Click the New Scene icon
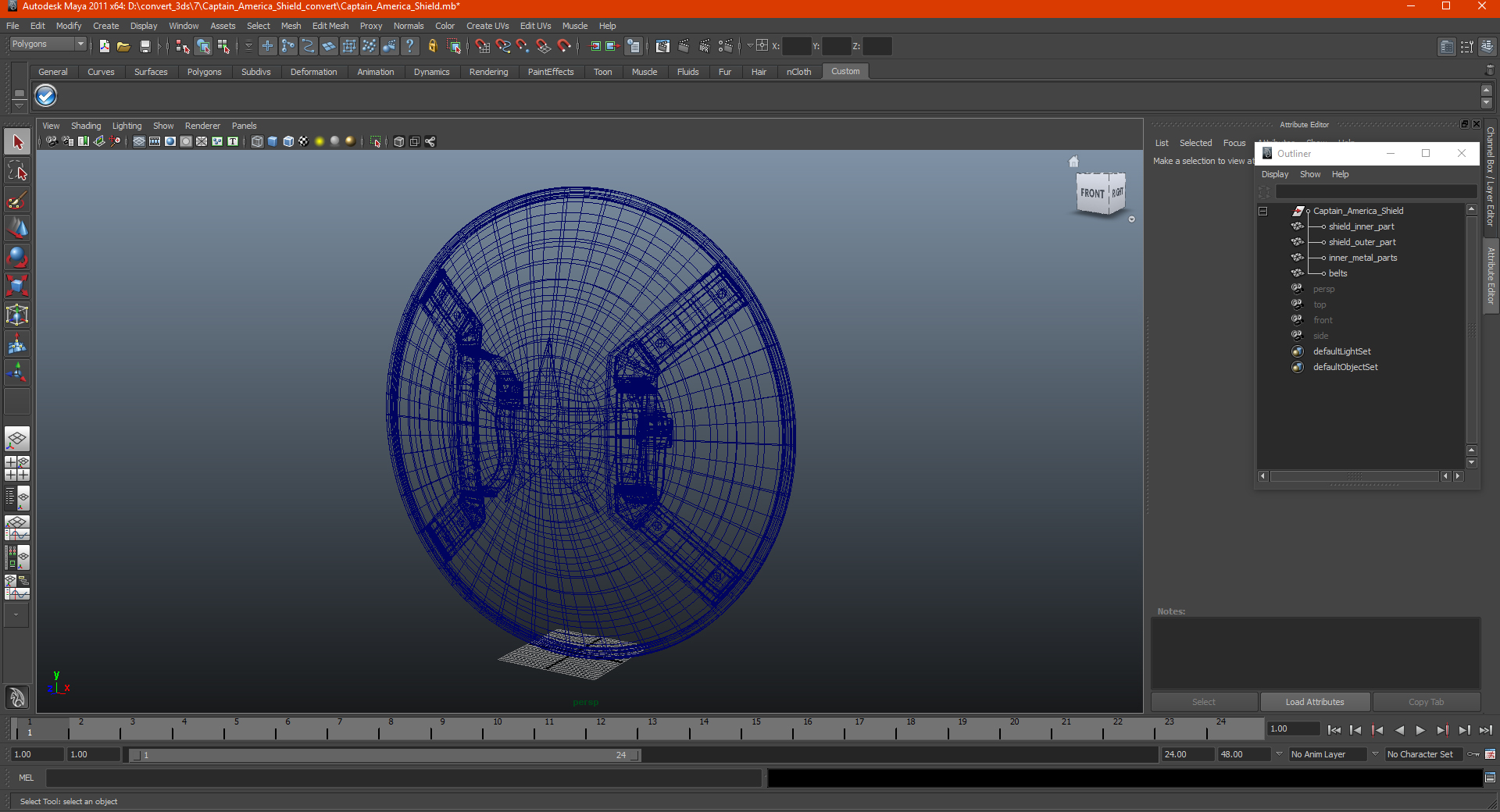The width and height of the screenshot is (1500, 812). tap(105, 46)
